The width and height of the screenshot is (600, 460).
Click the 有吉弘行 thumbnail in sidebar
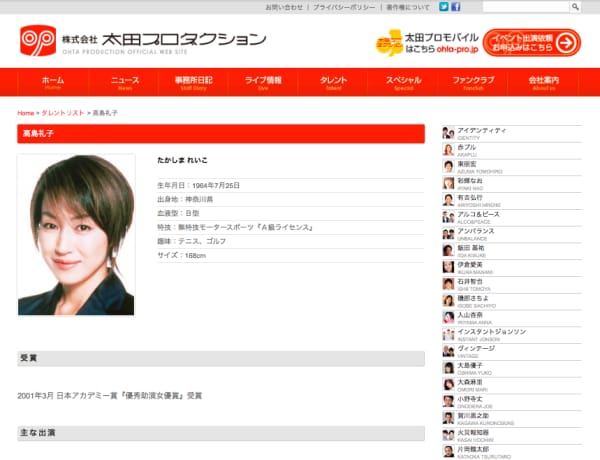[448, 200]
